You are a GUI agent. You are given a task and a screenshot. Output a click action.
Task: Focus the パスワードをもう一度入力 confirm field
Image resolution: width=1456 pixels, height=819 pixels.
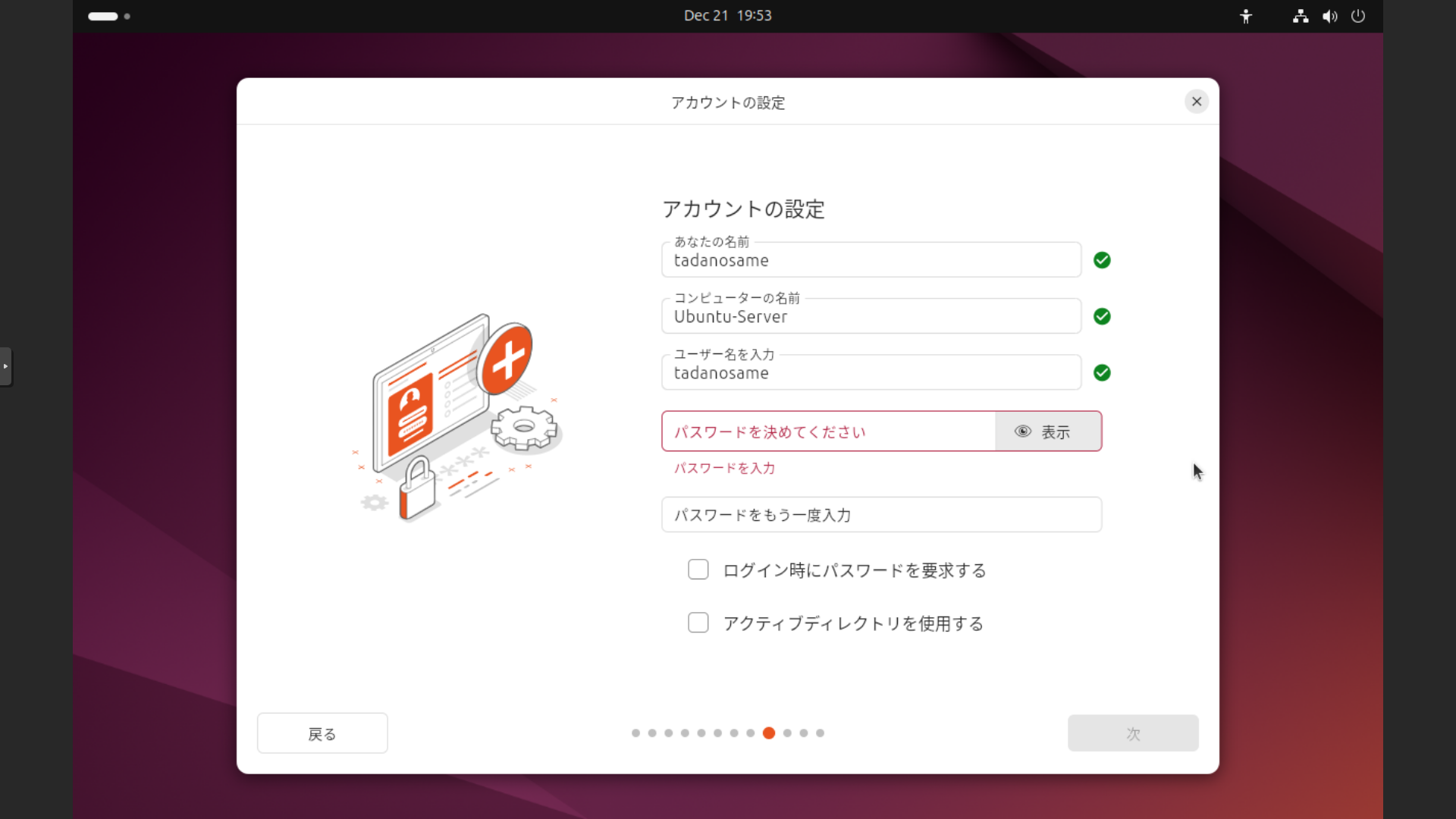[880, 515]
